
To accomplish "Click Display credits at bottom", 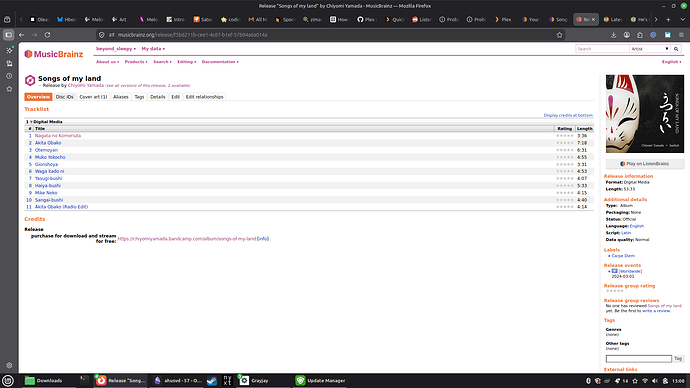I will 568,115.
